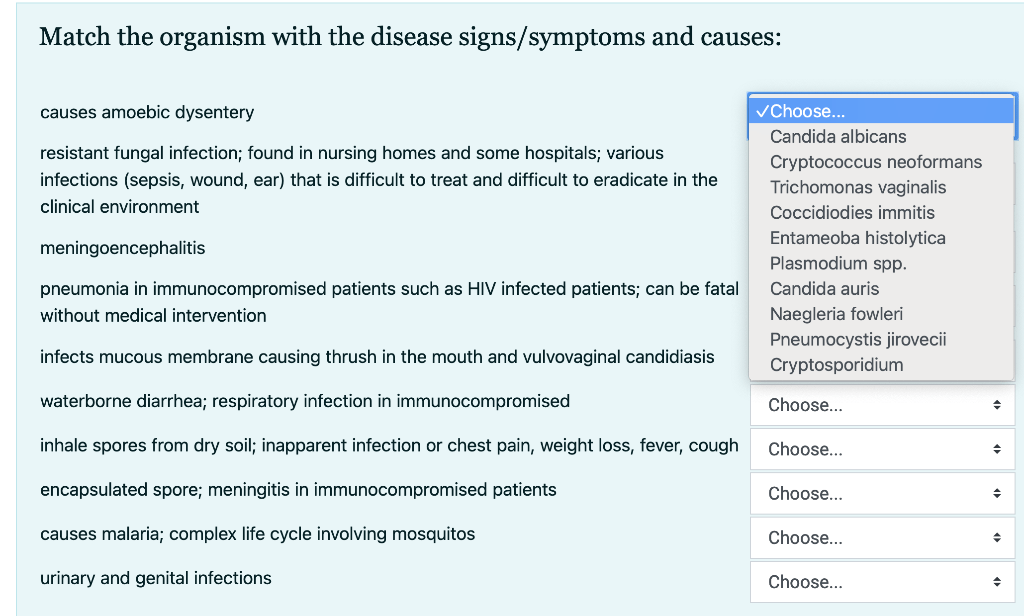The height and width of the screenshot is (616, 1024).
Task: Select Plasmodium spp. option
Action: click(838, 263)
